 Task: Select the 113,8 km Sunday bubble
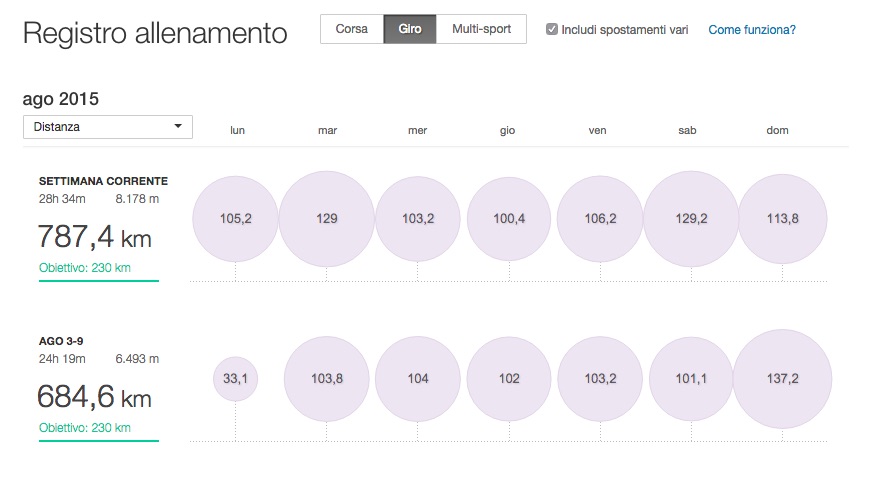point(782,219)
